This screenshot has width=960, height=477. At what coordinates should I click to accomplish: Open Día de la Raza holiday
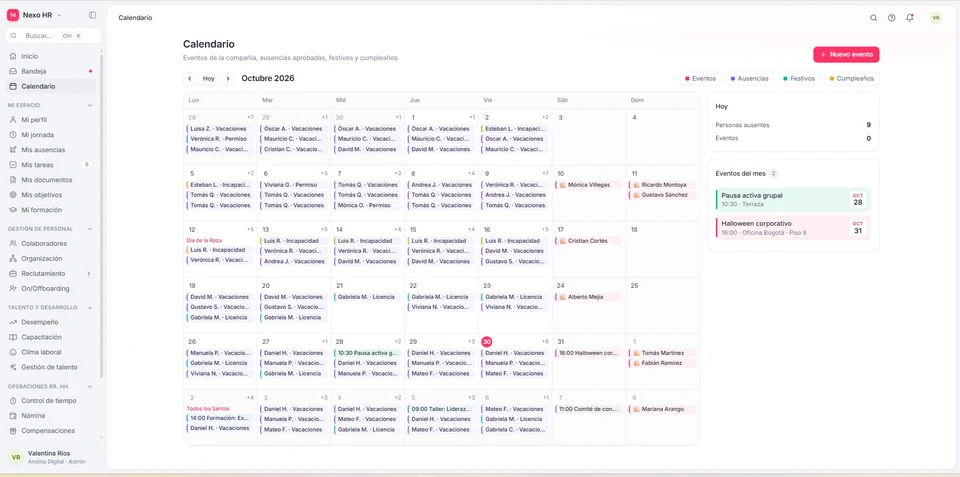(204, 240)
